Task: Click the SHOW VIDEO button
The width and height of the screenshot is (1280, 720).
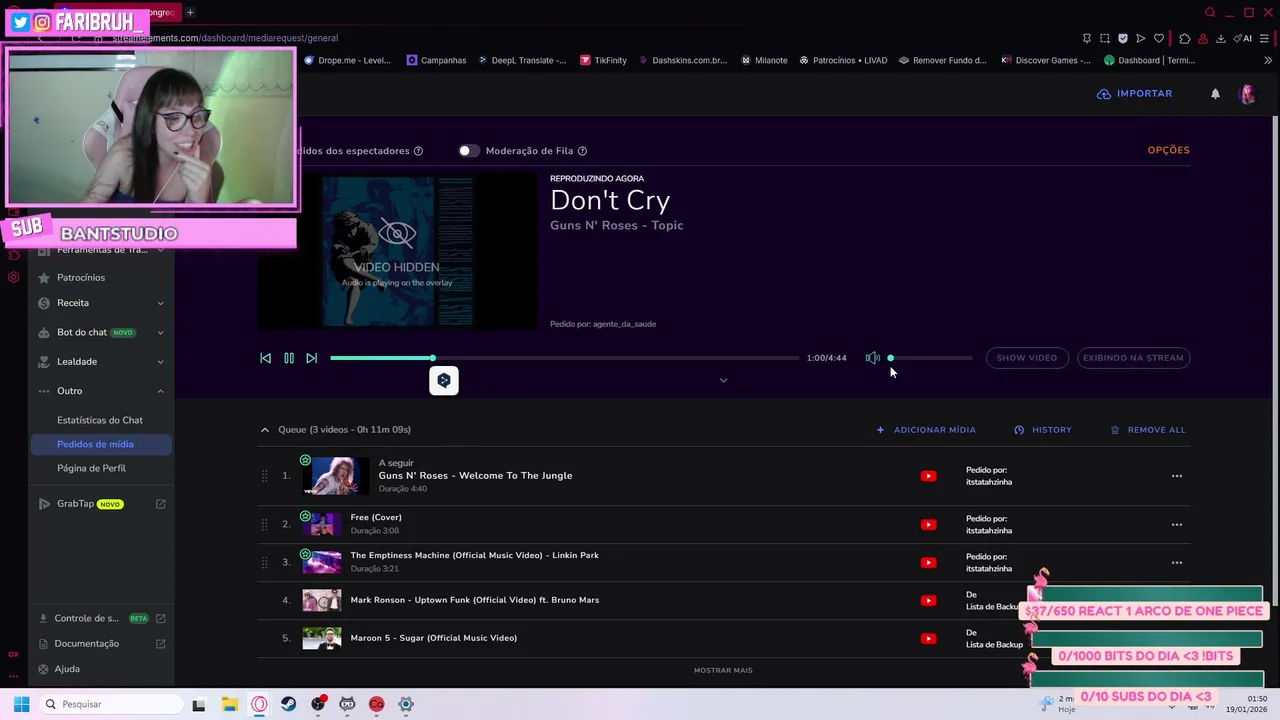Action: [1026, 358]
